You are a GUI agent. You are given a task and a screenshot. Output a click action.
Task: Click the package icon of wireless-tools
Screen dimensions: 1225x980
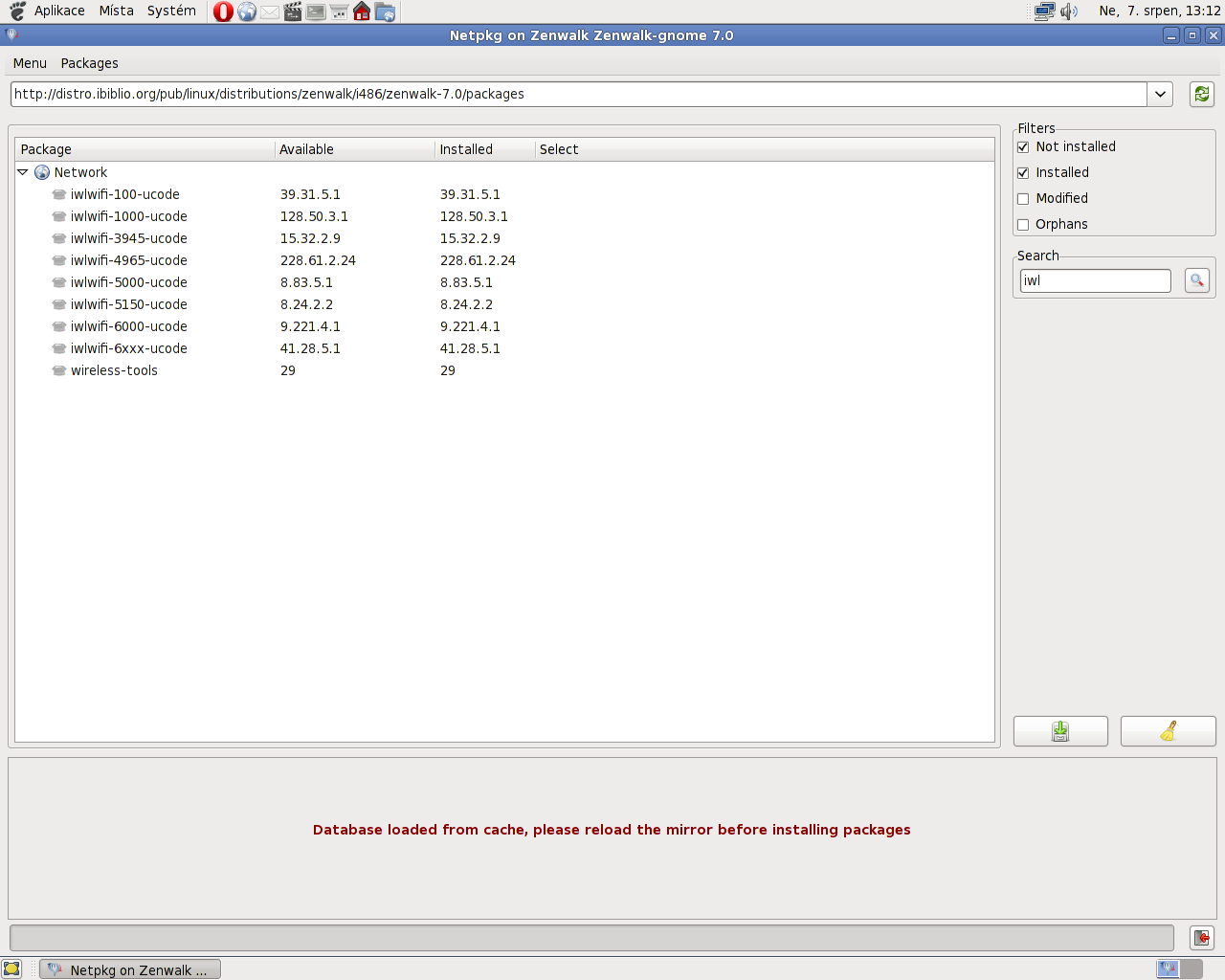coord(59,370)
